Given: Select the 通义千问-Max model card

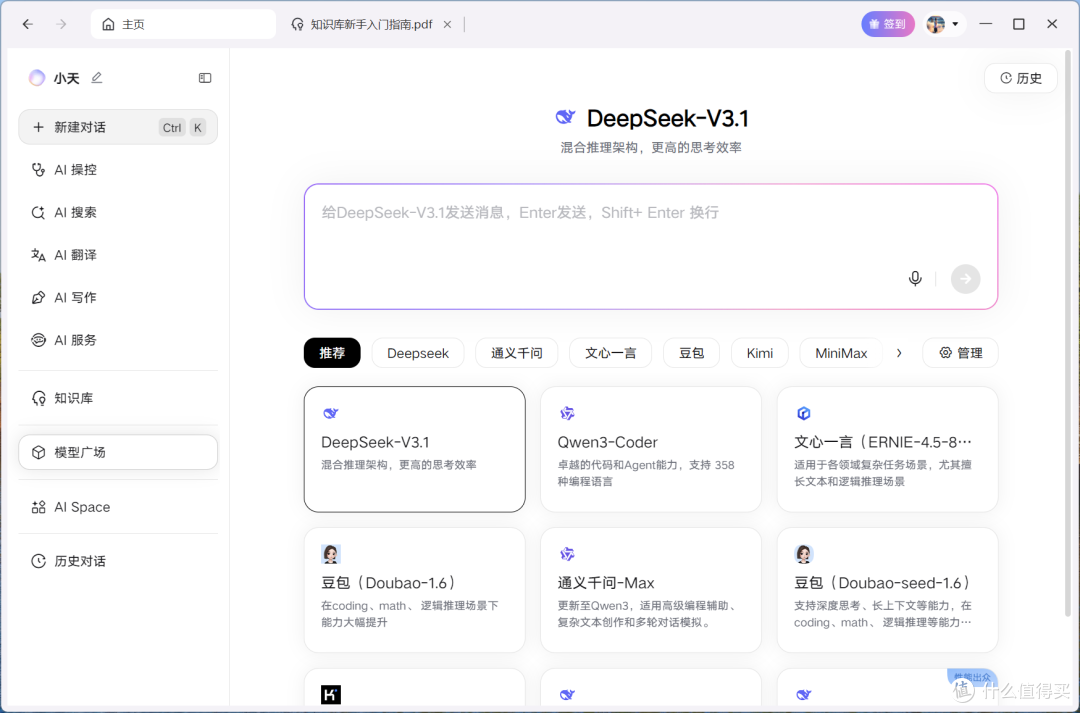Looking at the screenshot, I should (651, 590).
